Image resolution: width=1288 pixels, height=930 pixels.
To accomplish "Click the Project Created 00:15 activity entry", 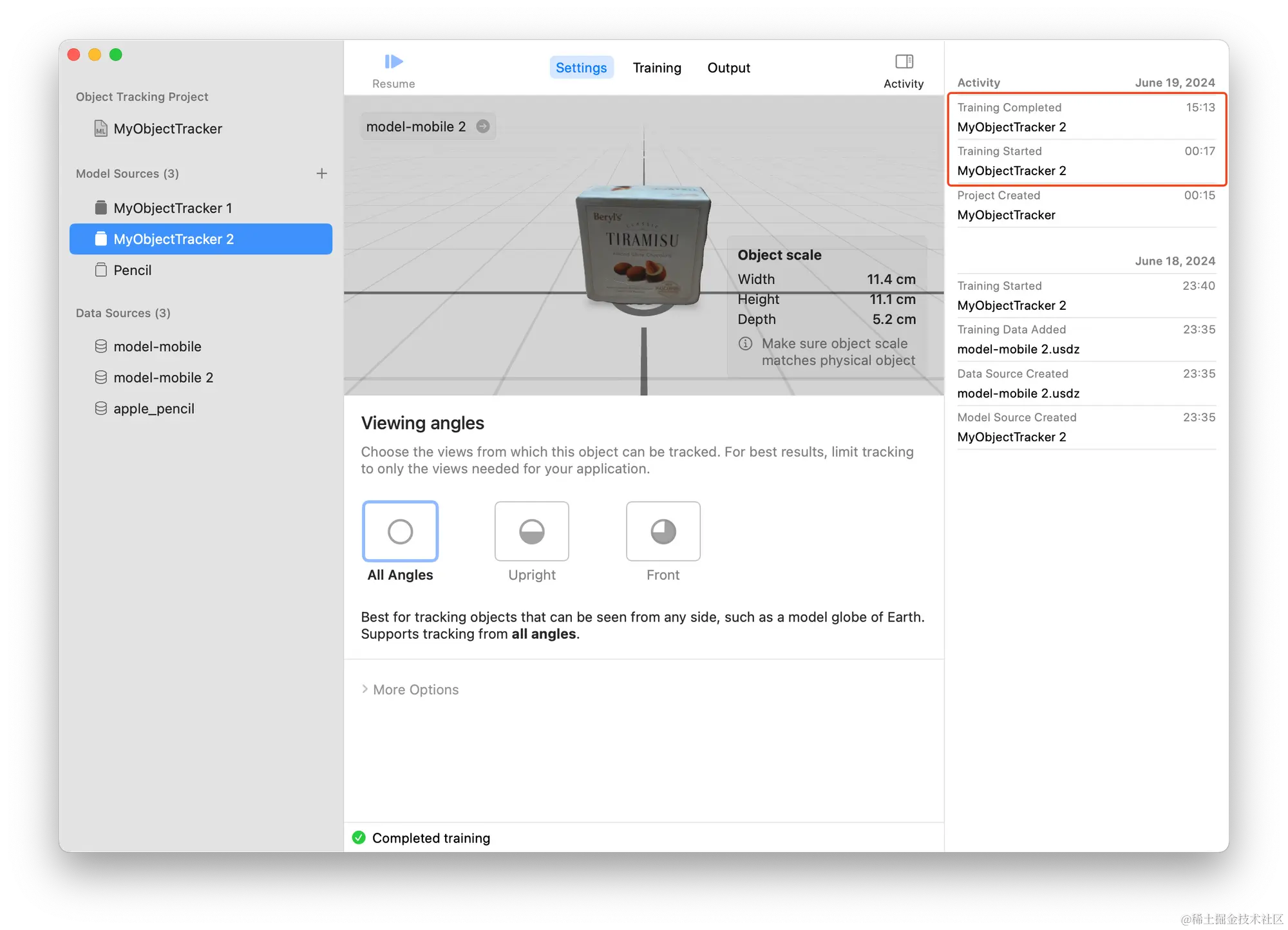I will [1086, 205].
